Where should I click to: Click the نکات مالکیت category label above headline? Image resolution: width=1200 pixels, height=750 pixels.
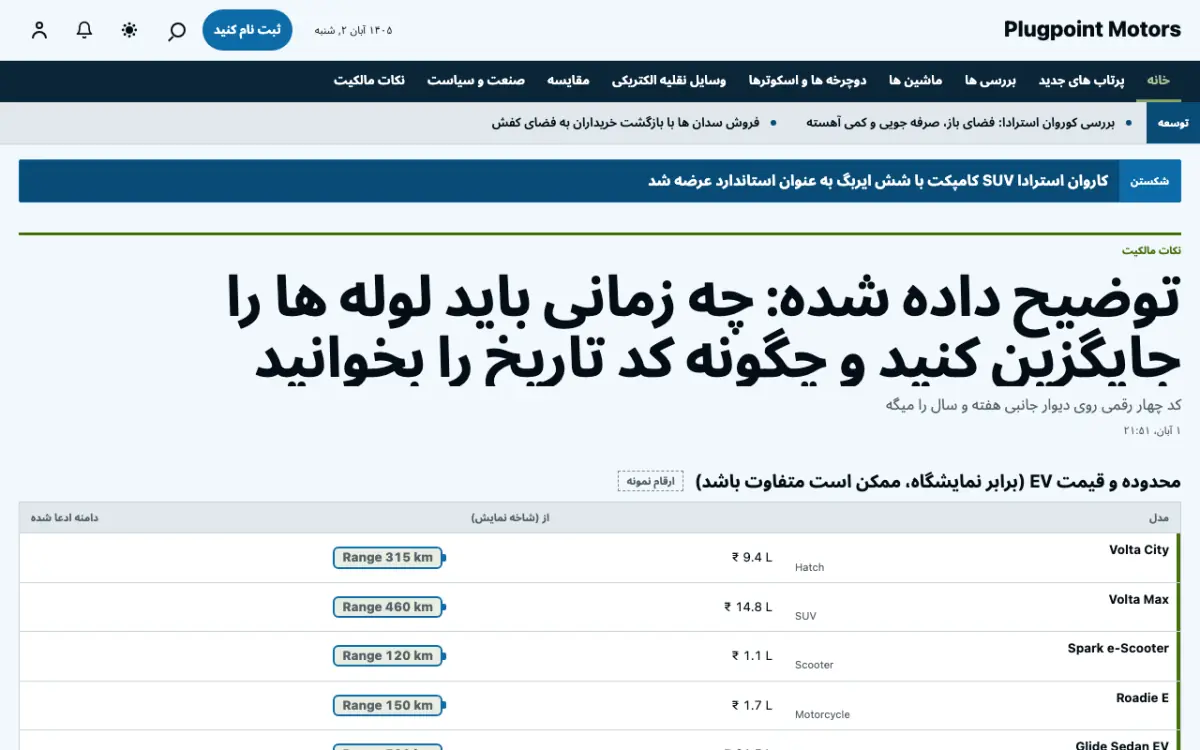click(1151, 250)
